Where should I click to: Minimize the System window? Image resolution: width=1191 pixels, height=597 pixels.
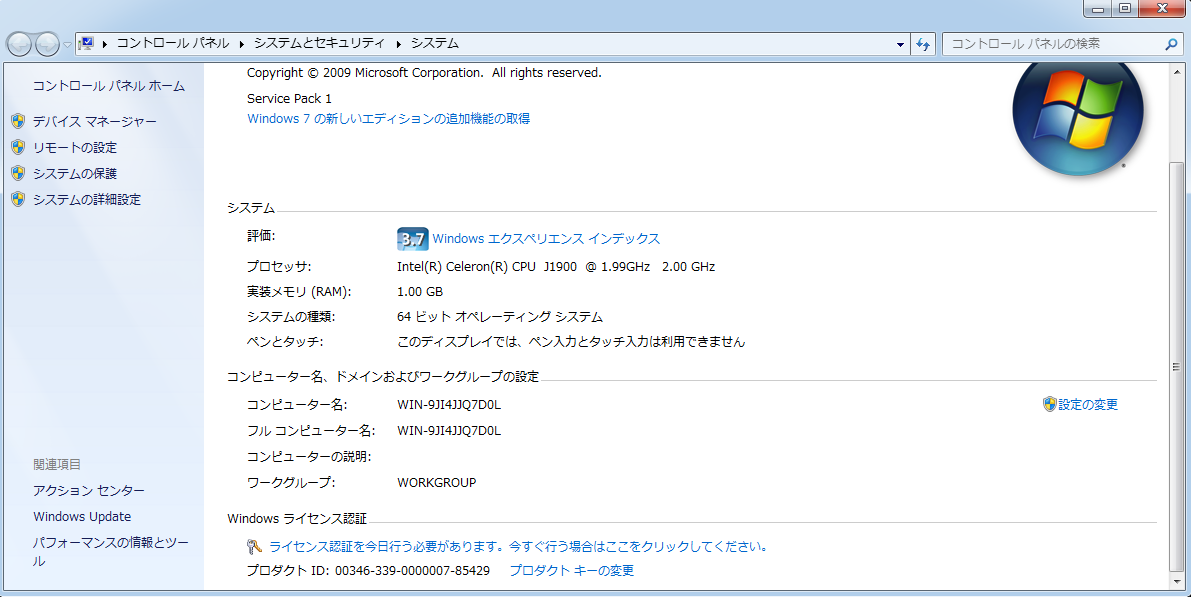pos(1098,8)
